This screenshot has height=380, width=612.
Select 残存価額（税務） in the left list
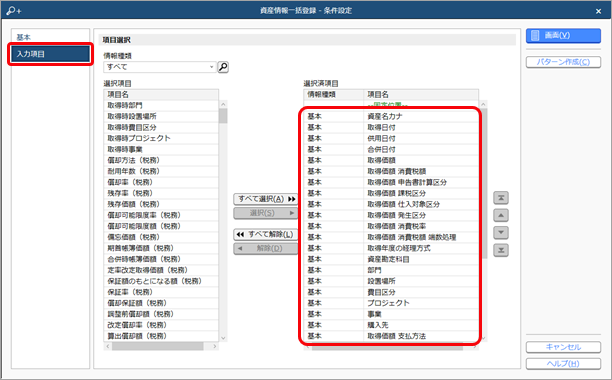tap(161, 204)
